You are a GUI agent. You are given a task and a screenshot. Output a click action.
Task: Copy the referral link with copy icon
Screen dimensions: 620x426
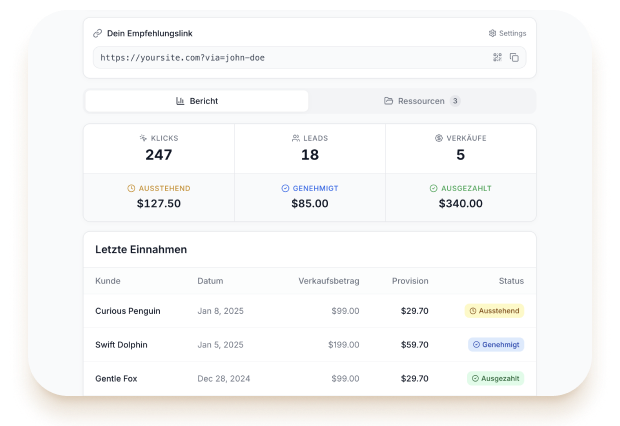514,57
